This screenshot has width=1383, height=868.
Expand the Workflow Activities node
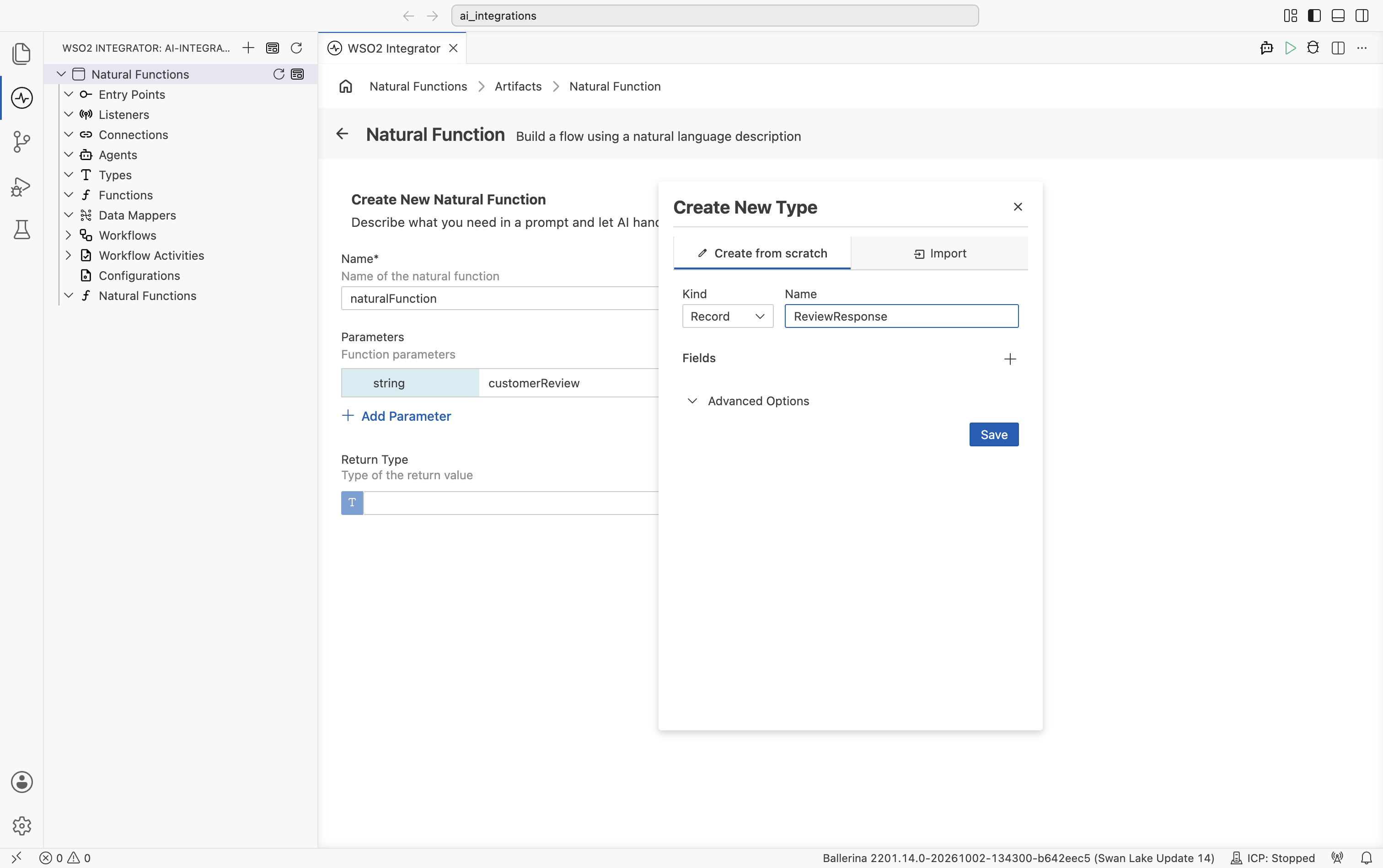[x=68, y=255]
